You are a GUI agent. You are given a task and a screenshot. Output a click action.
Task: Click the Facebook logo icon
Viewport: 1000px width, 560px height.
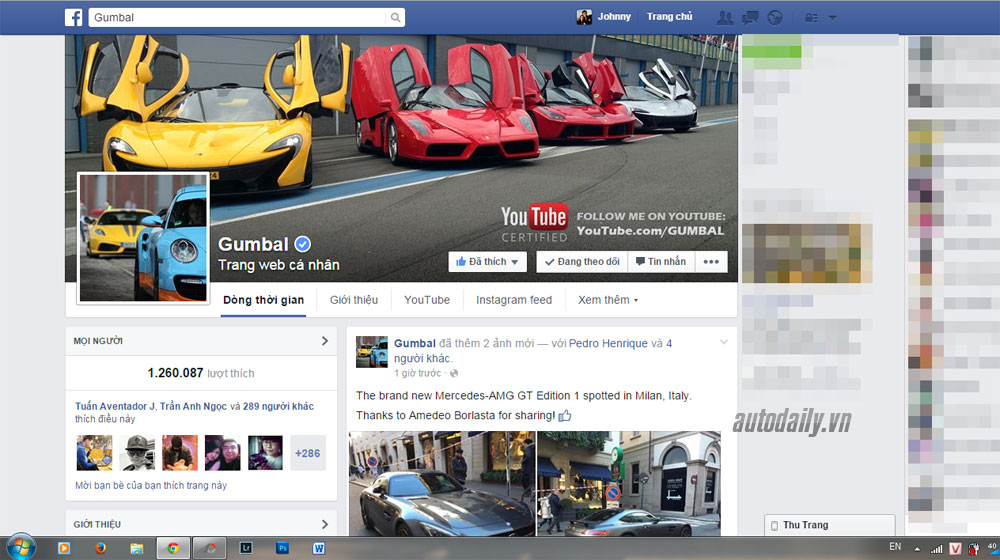pos(74,17)
